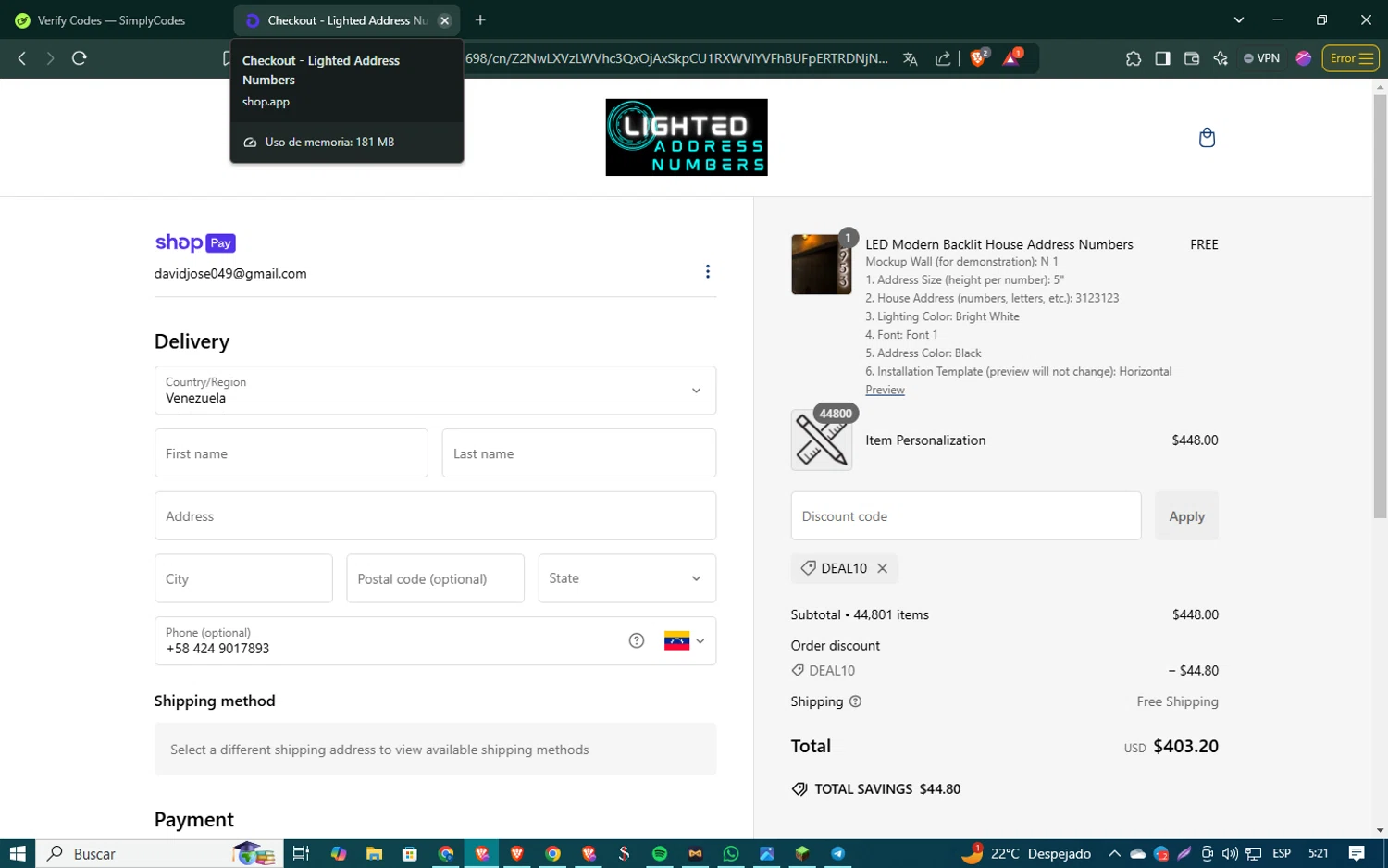Viewport: 1388px width, 868px height.
Task: Open Microsoft Store from the taskbar
Action: 410,853
